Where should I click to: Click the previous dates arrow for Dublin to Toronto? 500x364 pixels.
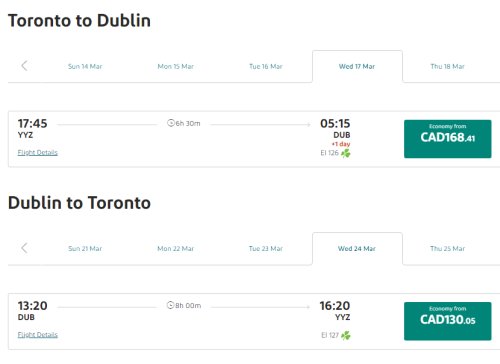click(x=24, y=248)
